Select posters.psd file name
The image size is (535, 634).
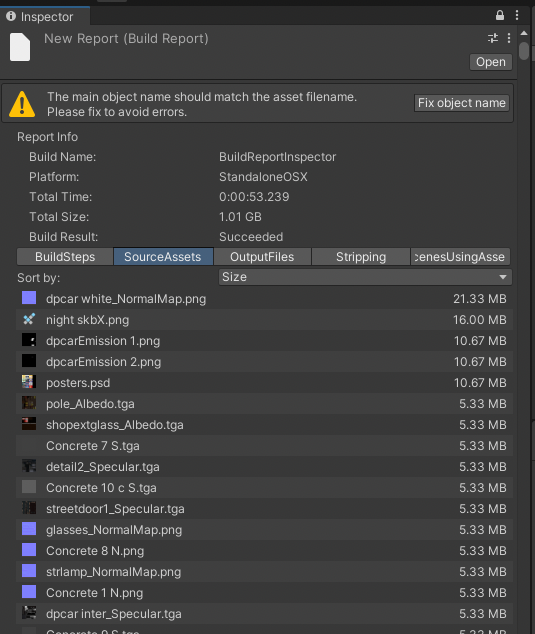78,383
